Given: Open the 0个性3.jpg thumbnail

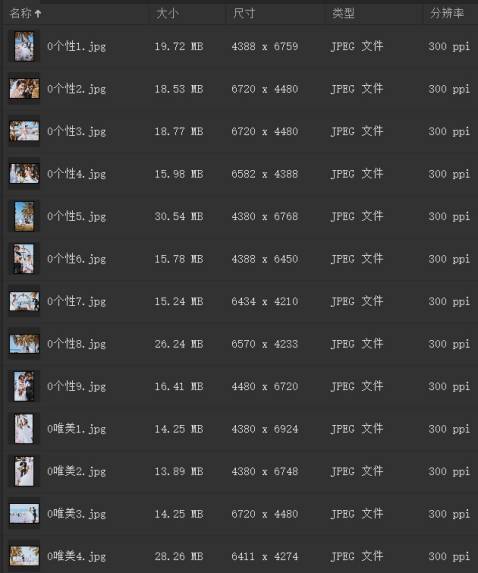Looking at the screenshot, I should 24,131.
